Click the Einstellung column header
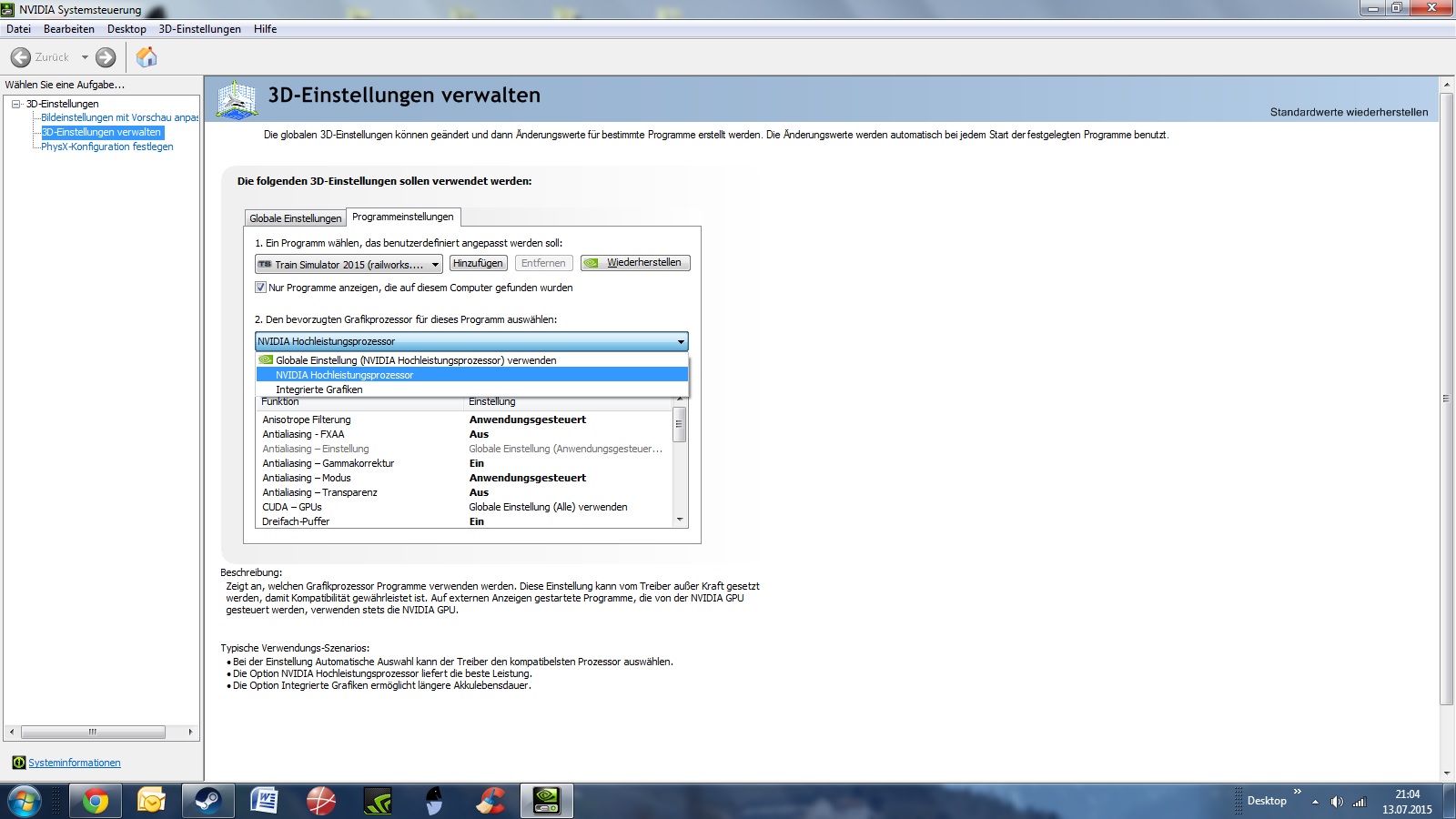The height and width of the screenshot is (819, 1456). [568, 402]
